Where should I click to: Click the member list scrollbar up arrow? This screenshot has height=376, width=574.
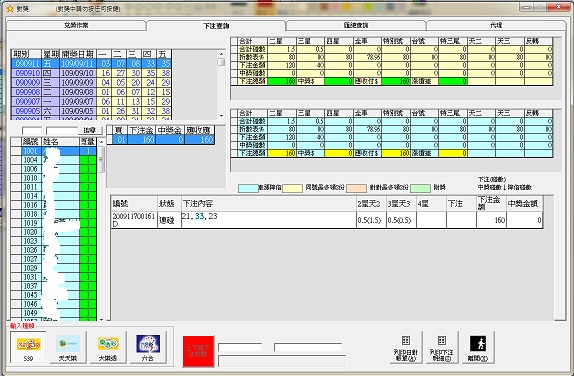101,142
